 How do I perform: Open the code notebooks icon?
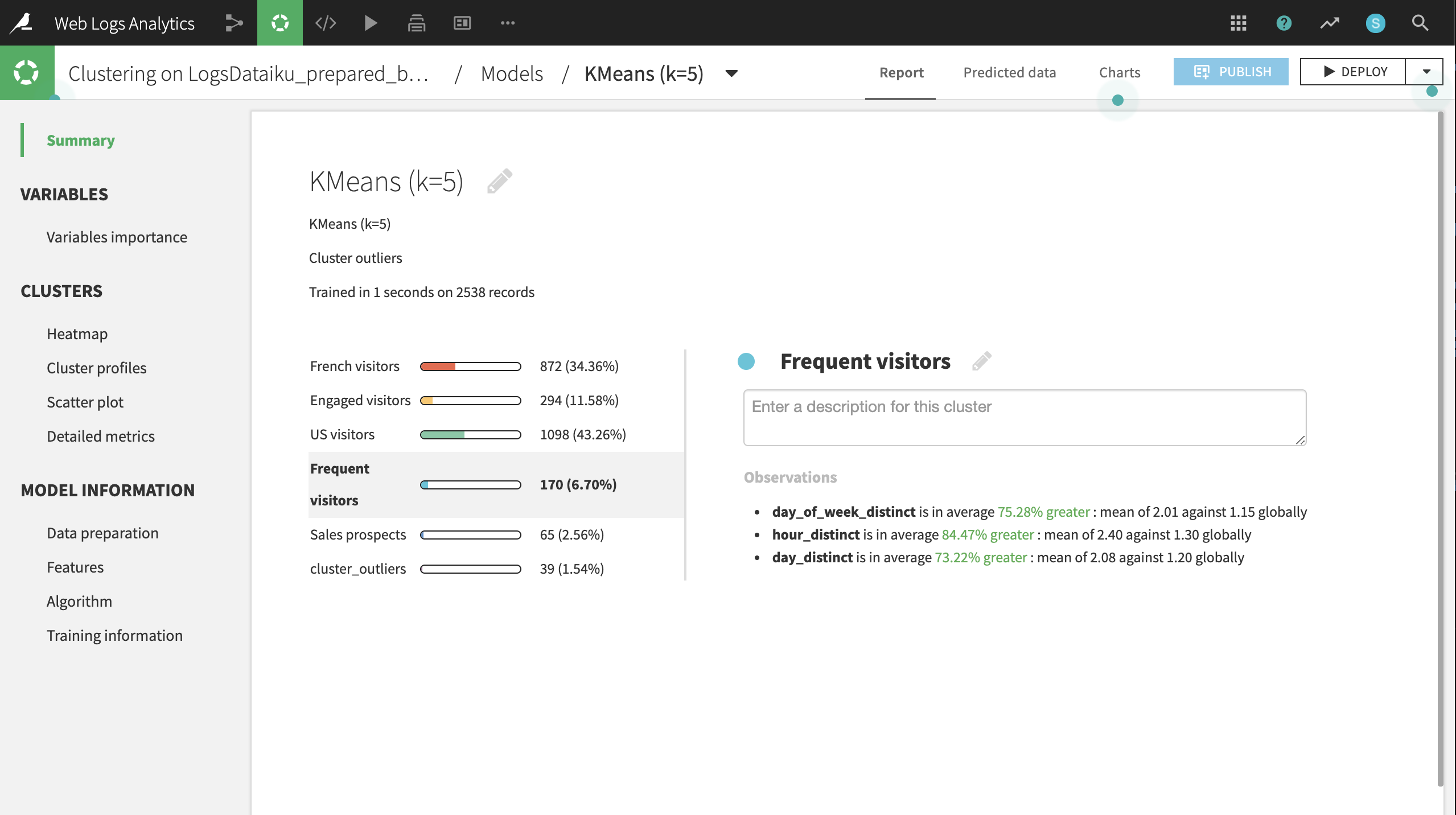tap(326, 23)
